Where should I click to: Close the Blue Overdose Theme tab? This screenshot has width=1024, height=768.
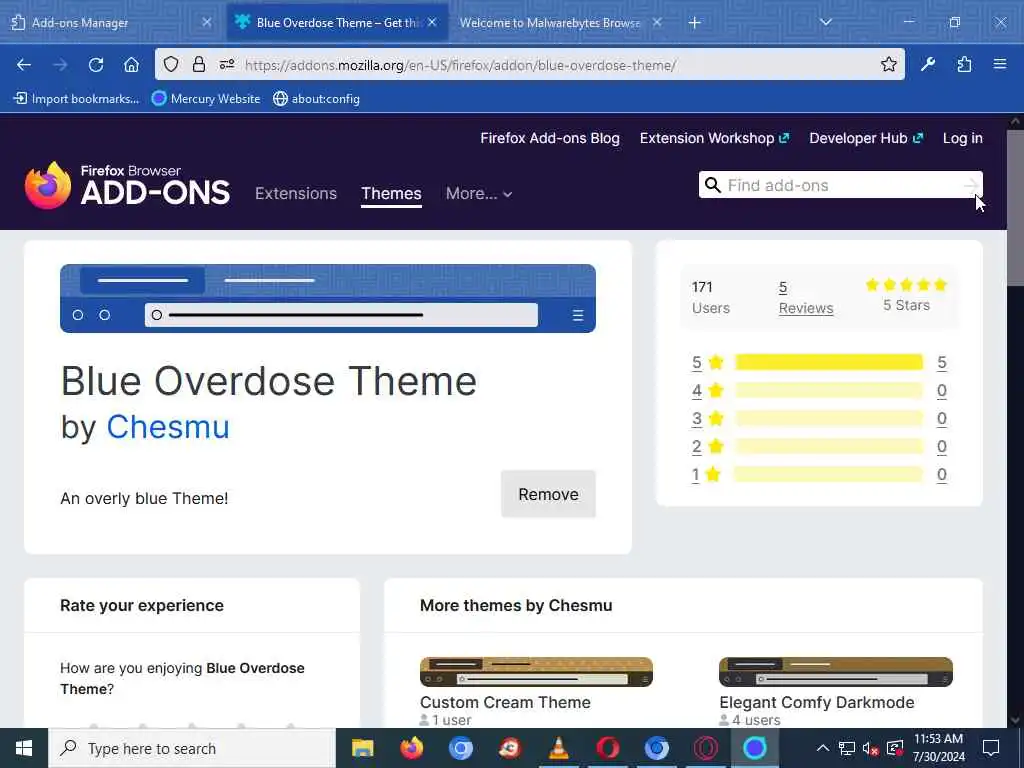pyautogui.click(x=432, y=22)
